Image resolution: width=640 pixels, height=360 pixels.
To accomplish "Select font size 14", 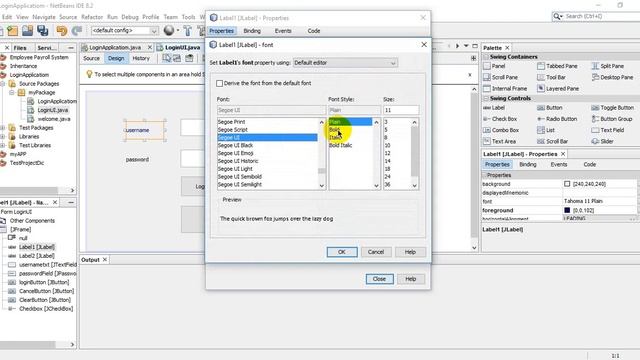I will 387,161.
